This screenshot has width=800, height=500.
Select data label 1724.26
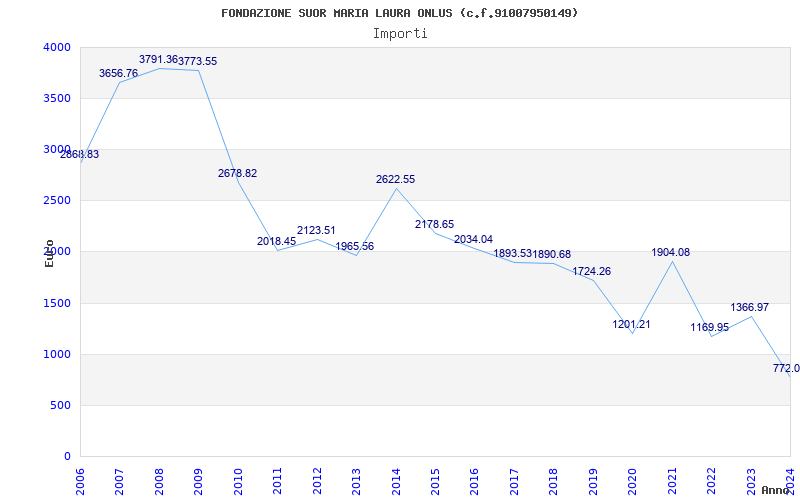pos(591,271)
